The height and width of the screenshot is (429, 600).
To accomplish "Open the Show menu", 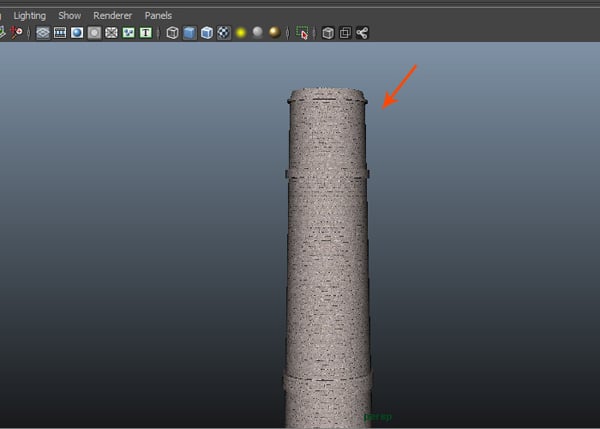I will point(69,16).
